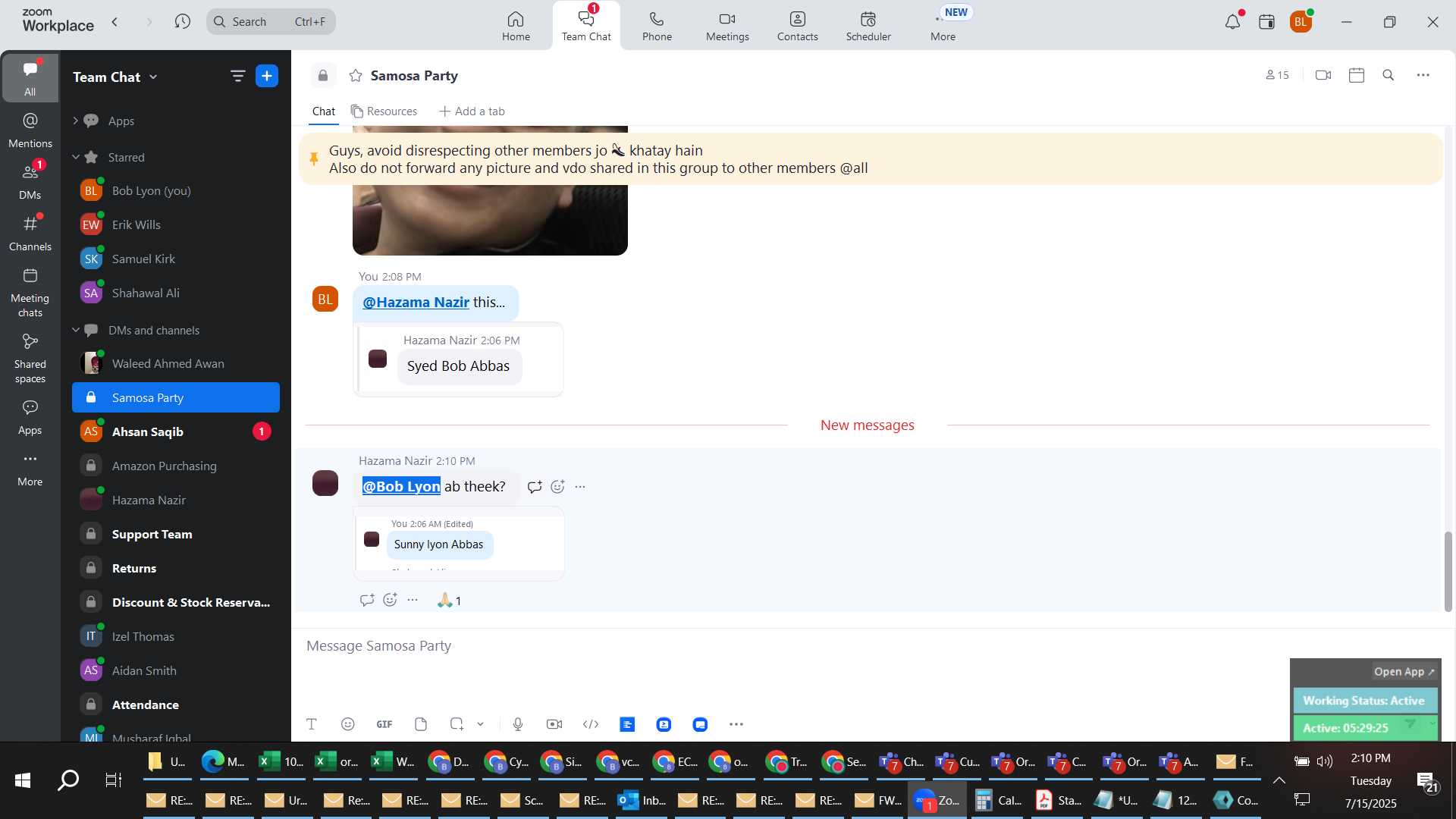Click Open App on the status widget
Viewport: 1456px width, 819px height.
click(x=1404, y=672)
